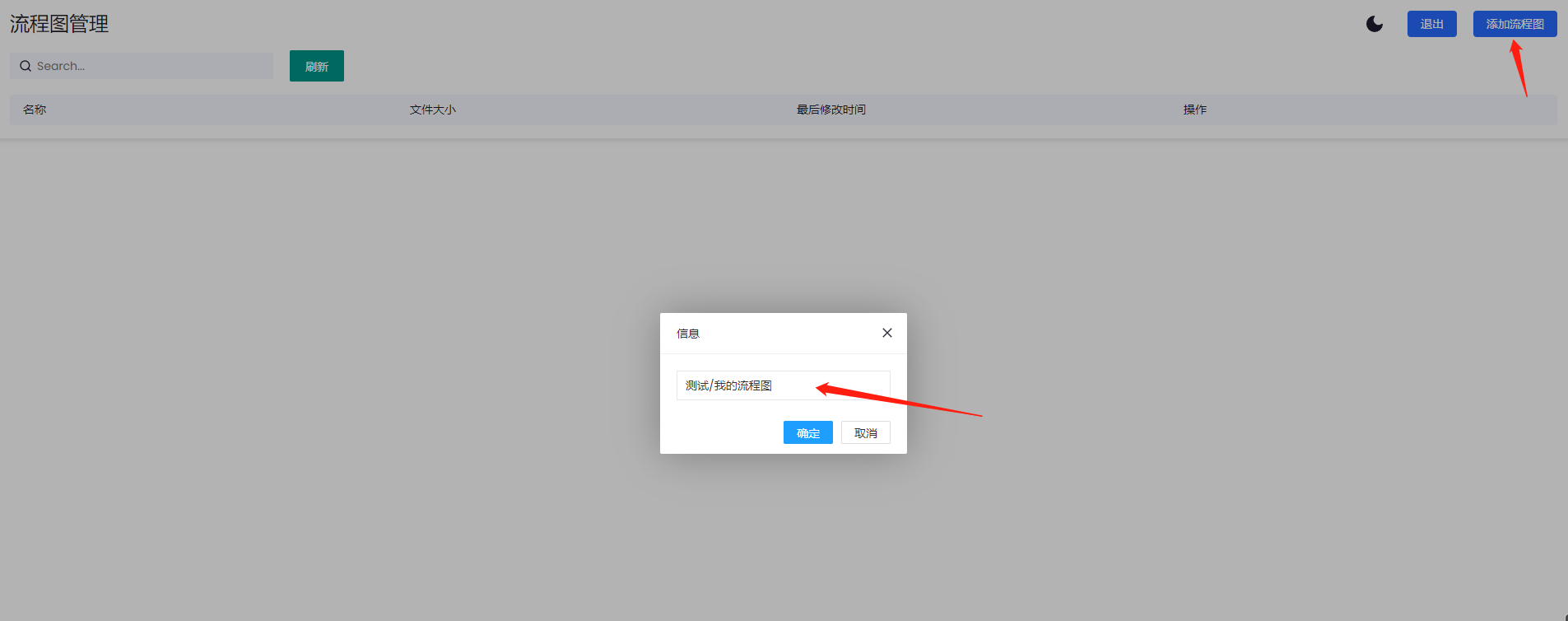Click the 最后修改时间 column header
The height and width of the screenshot is (621, 1568).
tap(831, 110)
